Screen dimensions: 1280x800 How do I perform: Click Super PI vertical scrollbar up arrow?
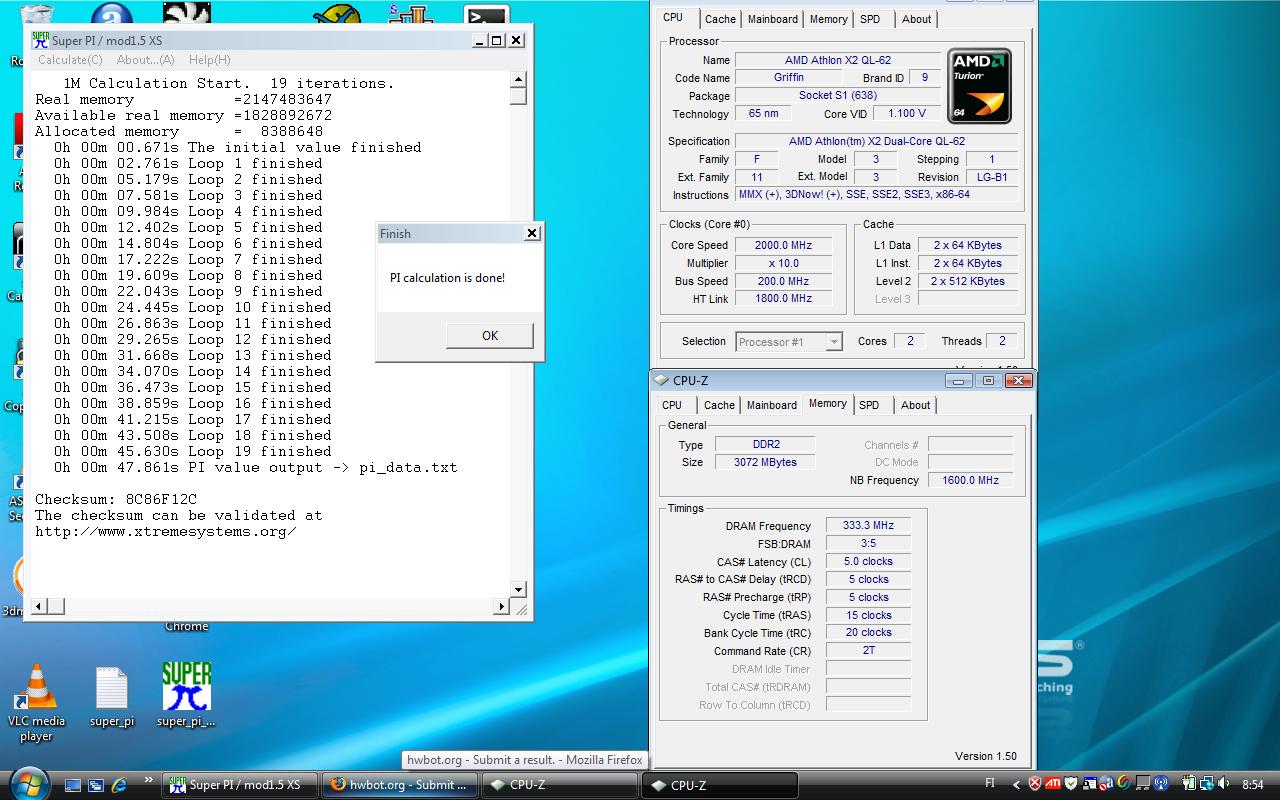(518, 79)
